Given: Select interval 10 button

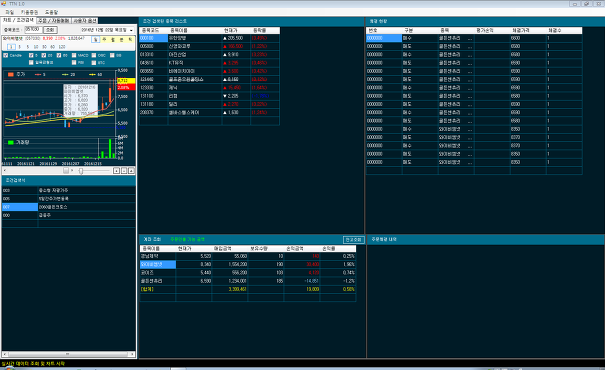Looking at the screenshot, I should (36, 47).
